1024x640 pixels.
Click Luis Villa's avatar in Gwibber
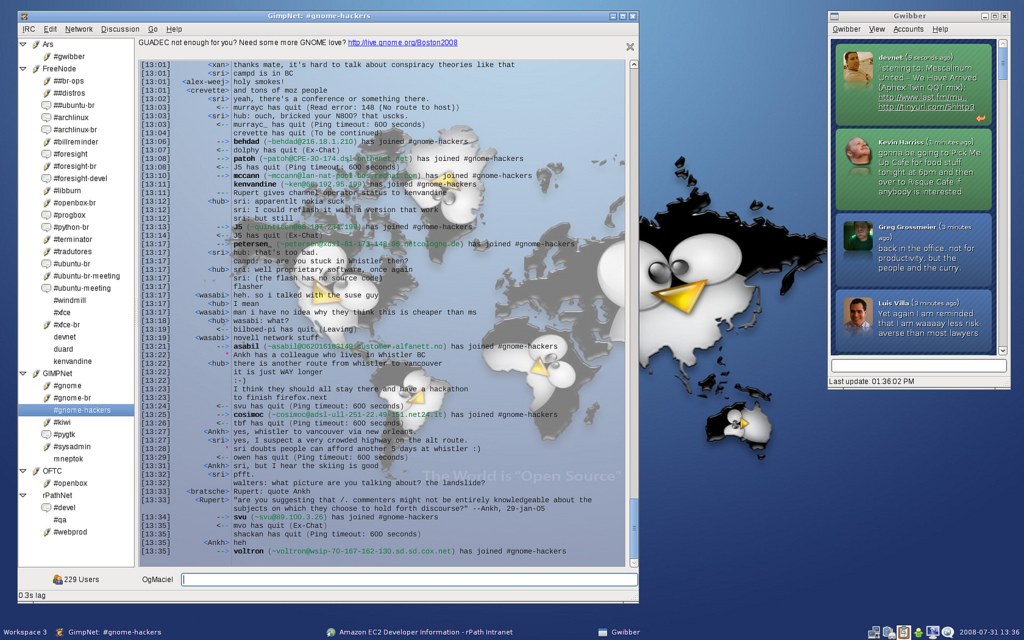857,312
